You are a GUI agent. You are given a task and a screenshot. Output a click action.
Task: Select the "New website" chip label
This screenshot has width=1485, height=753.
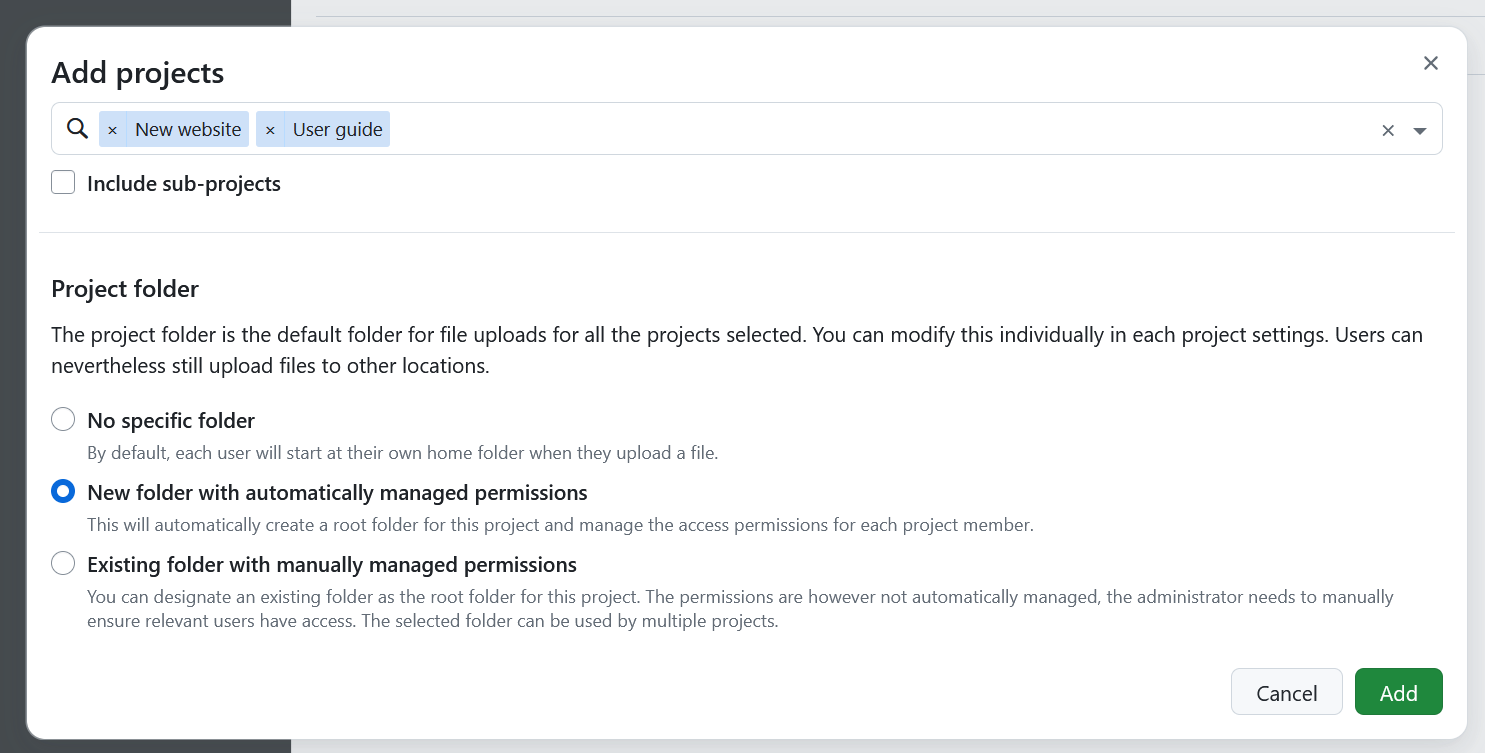click(x=187, y=129)
